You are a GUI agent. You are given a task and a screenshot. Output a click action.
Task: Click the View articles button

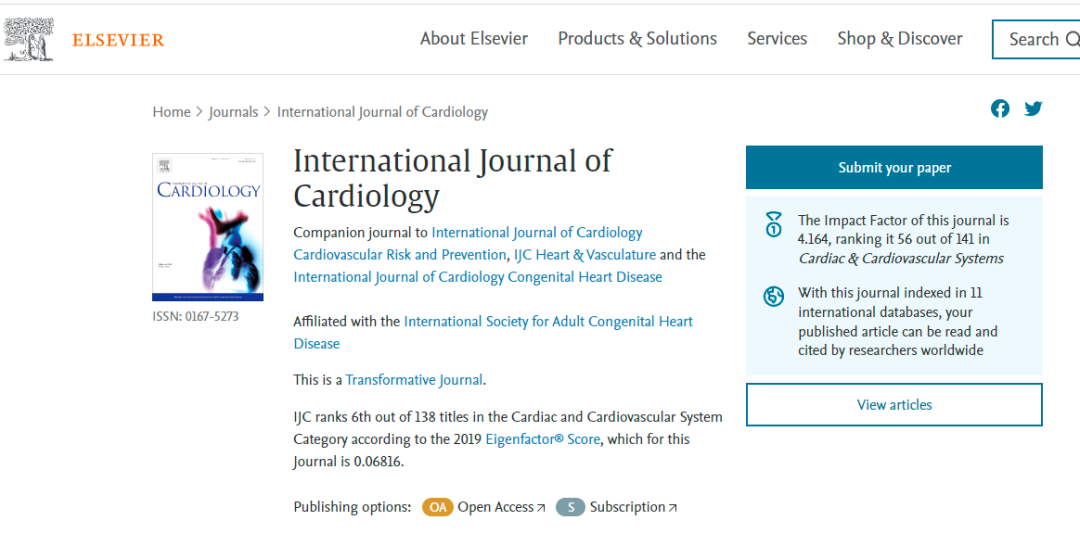(894, 405)
